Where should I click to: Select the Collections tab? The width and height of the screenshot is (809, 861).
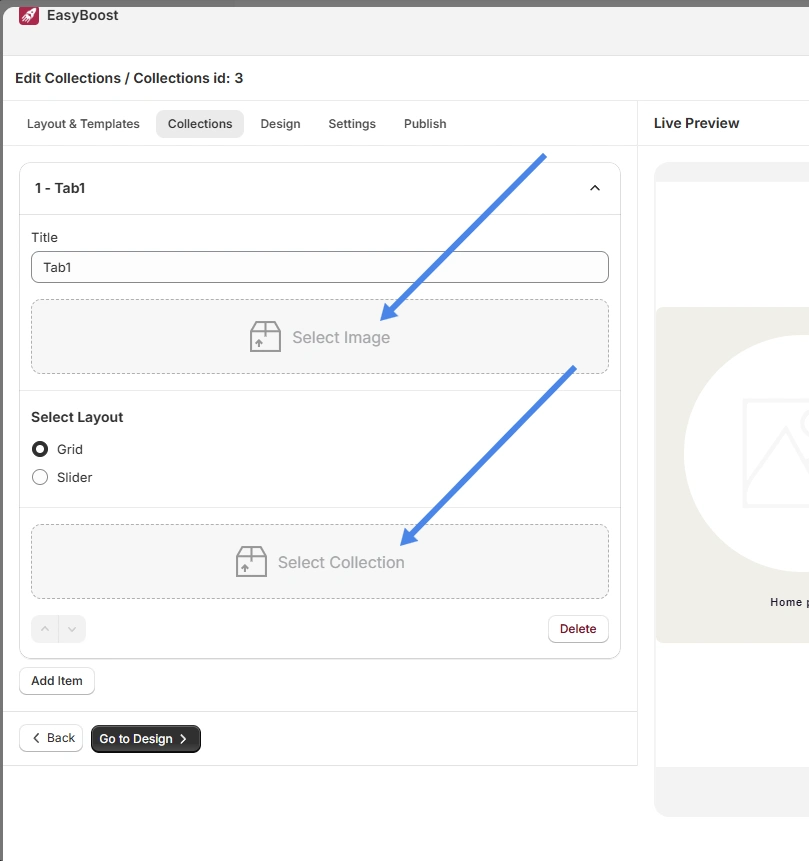(x=200, y=124)
